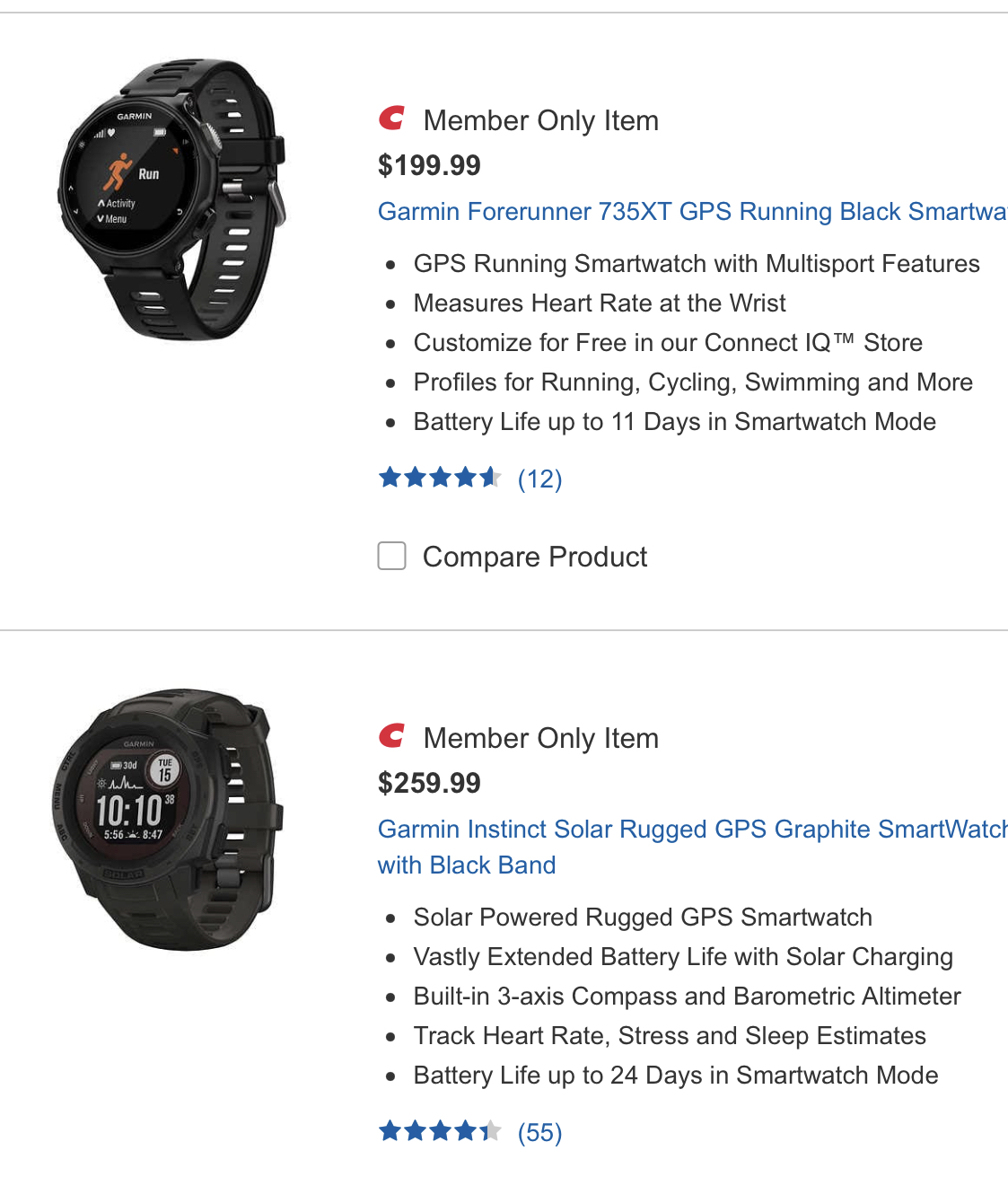
Task: Click Member Only Item label on first product
Action: (540, 120)
